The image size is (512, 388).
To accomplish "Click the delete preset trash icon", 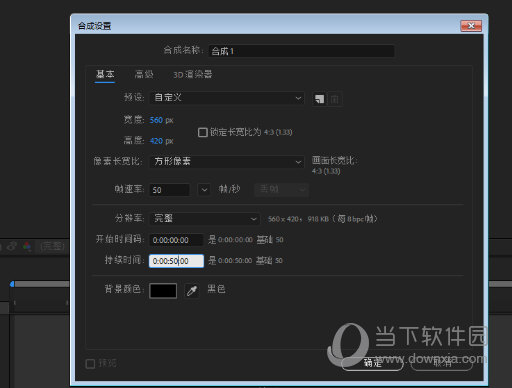I will click(x=335, y=99).
